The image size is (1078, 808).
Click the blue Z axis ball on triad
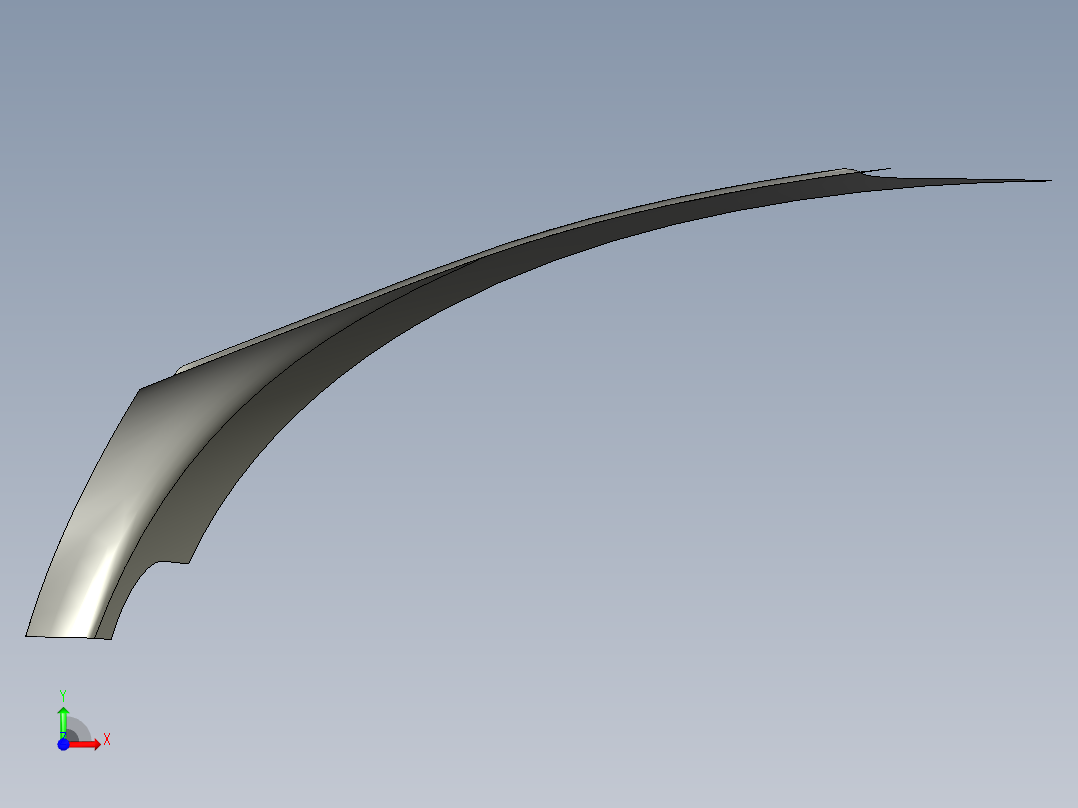pos(63,745)
